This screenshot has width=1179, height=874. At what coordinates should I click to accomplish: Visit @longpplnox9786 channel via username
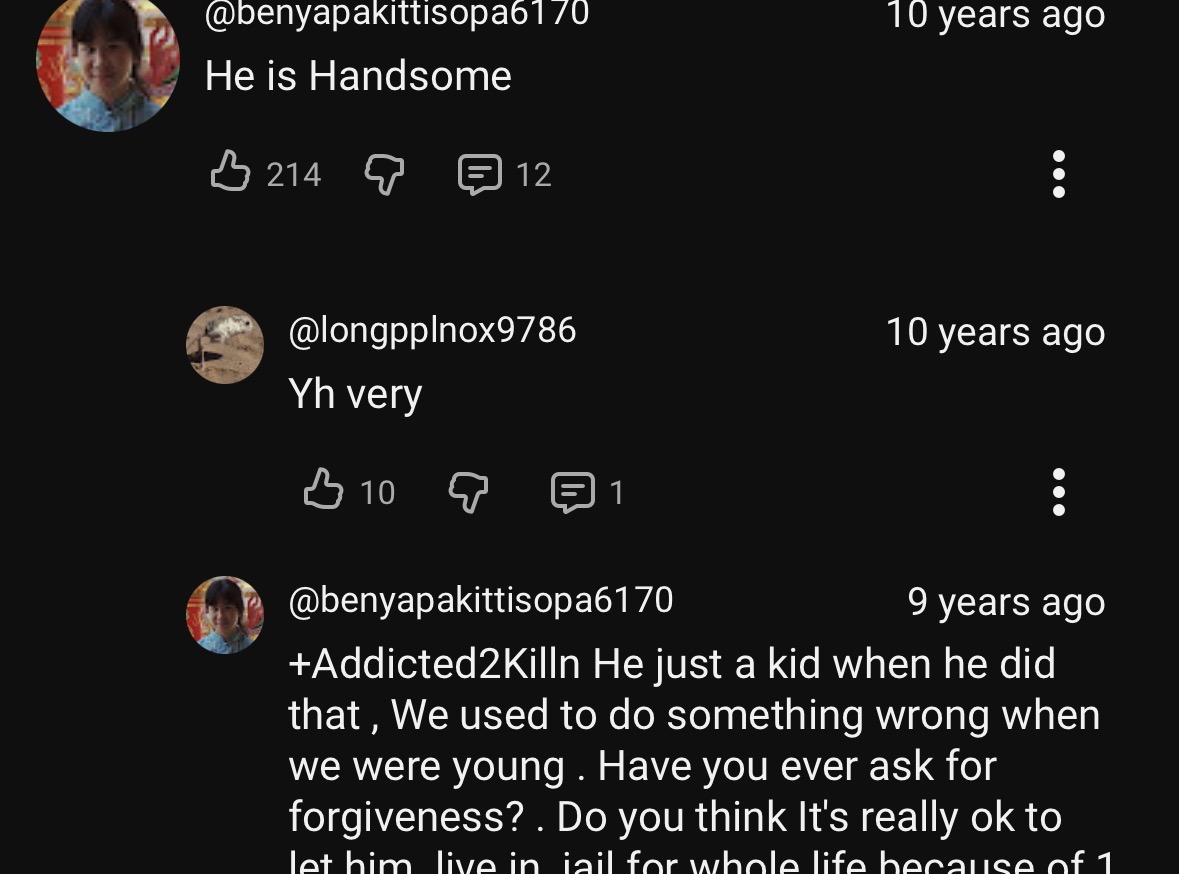432,330
